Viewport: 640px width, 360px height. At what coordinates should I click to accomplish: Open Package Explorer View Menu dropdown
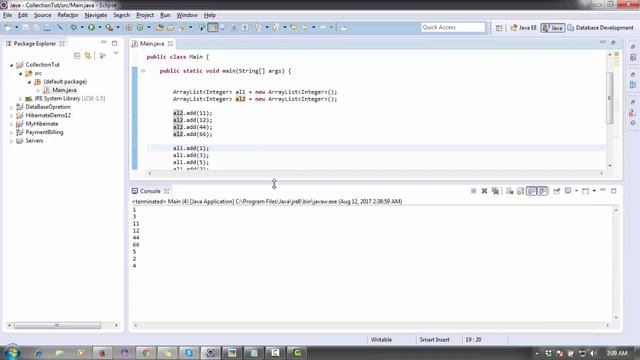(x=116, y=54)
